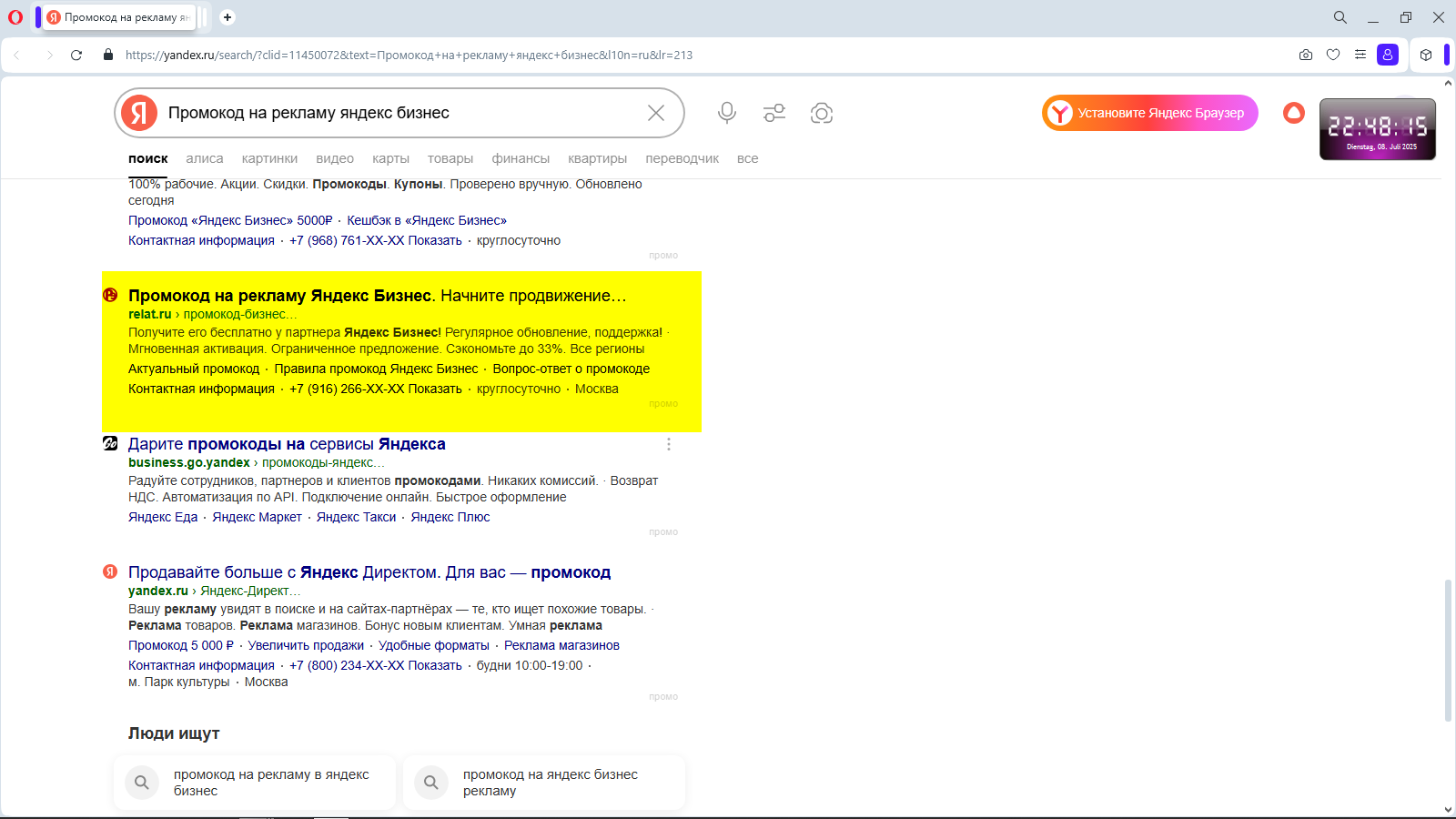Click the Opera logo menu icon
1456x819 pixels.
pos(15,17)
